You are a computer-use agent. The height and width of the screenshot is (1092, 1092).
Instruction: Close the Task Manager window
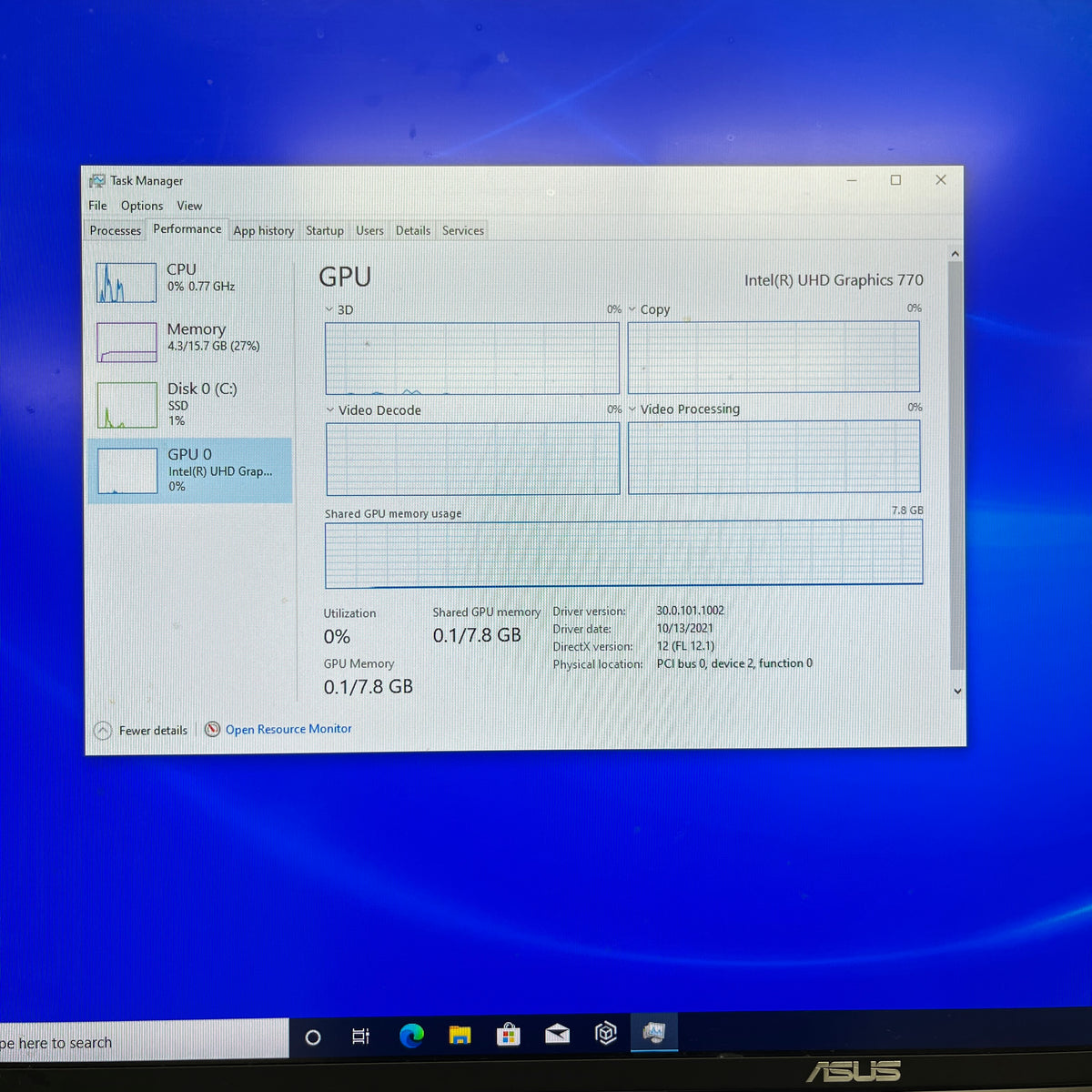point(941,180)
